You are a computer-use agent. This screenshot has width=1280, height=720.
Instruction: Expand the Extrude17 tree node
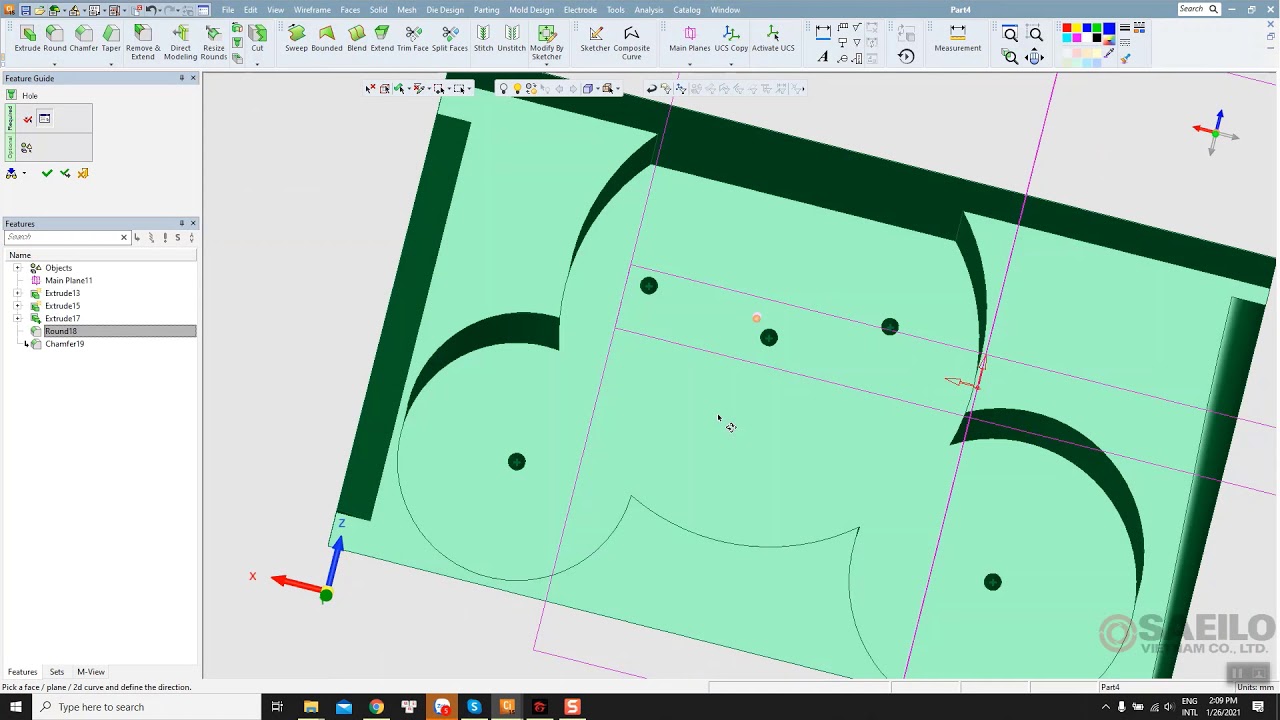pos(17,318)
